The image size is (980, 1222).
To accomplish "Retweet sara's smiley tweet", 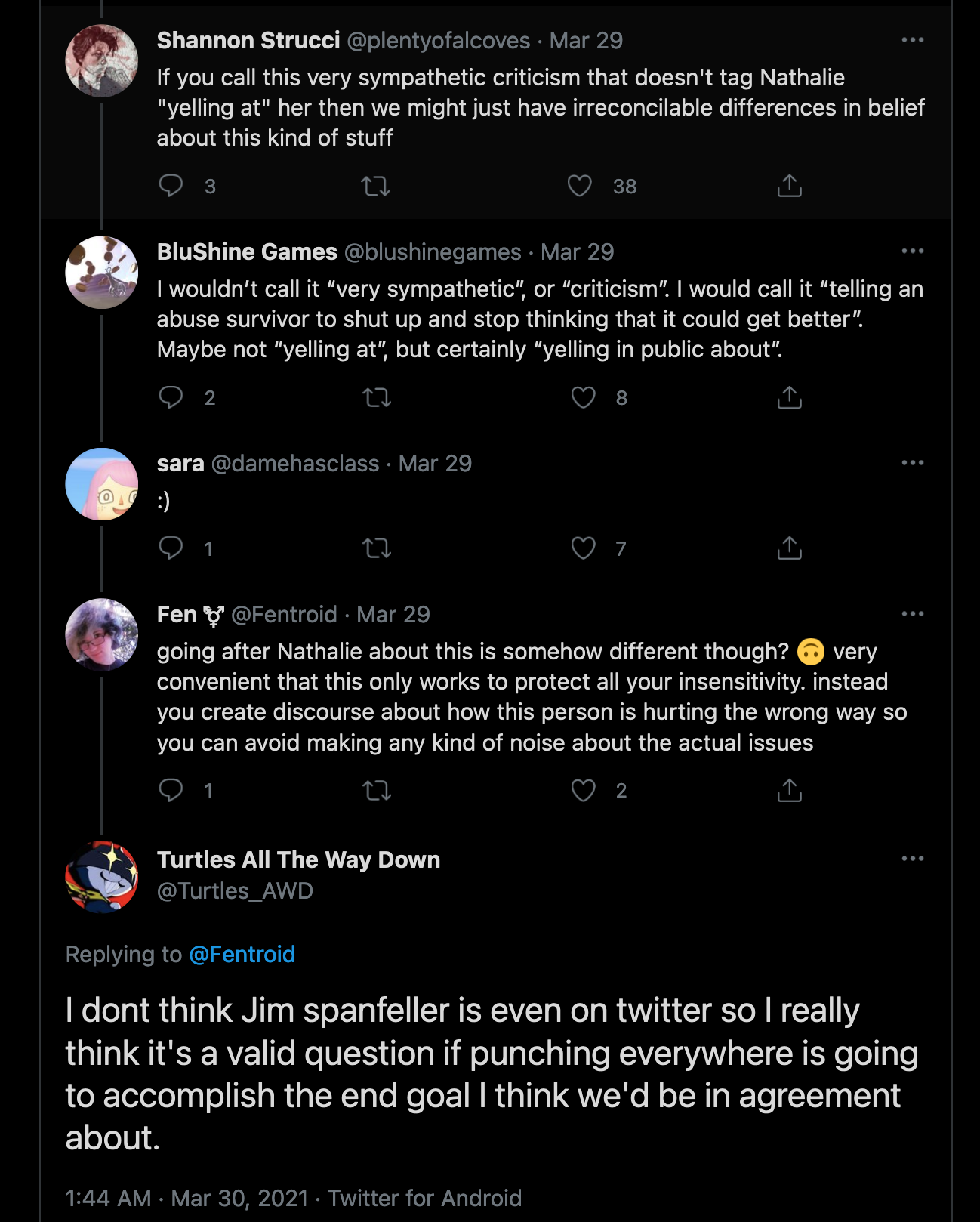I will (377, 548).
